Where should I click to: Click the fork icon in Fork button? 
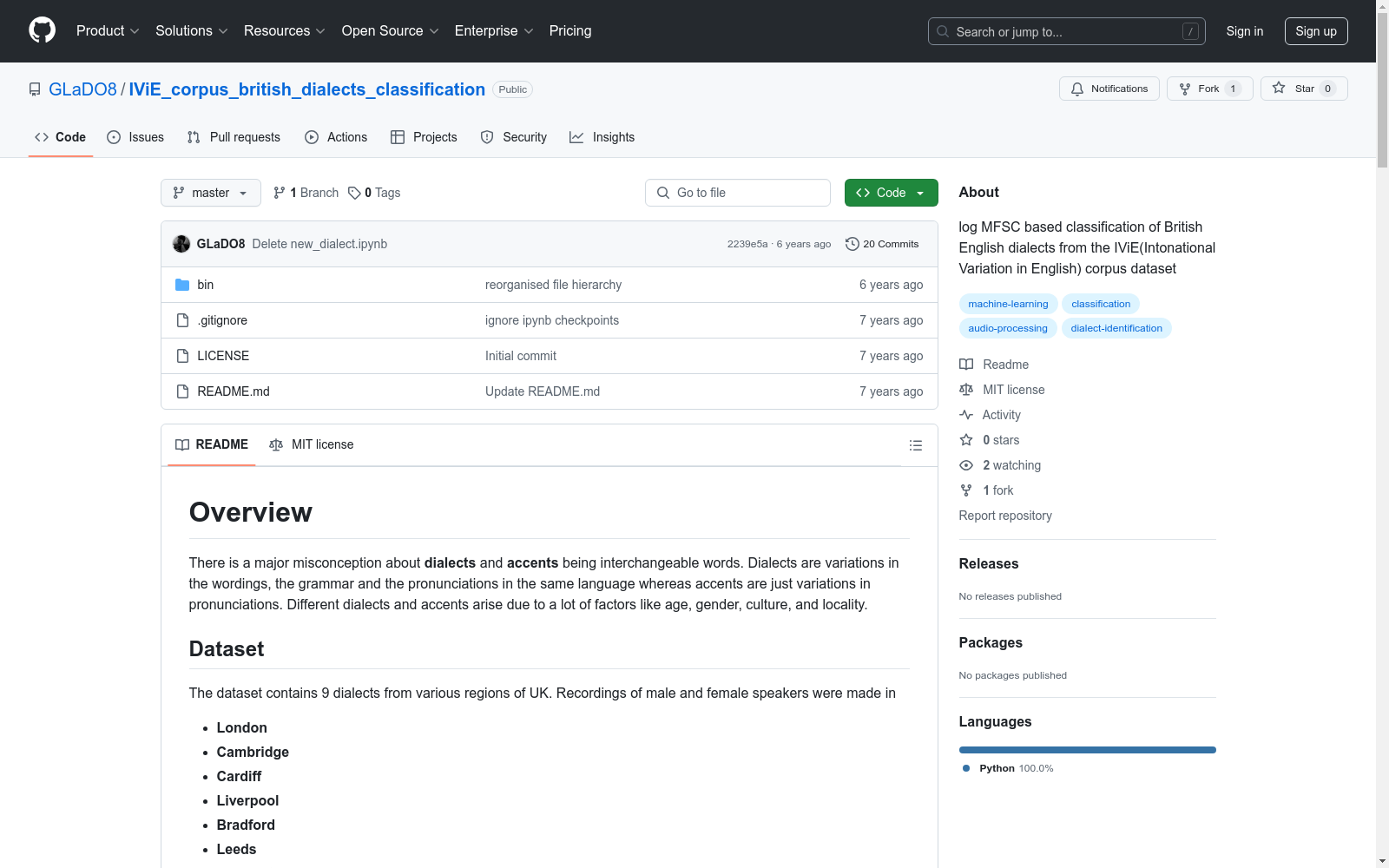1185,89
